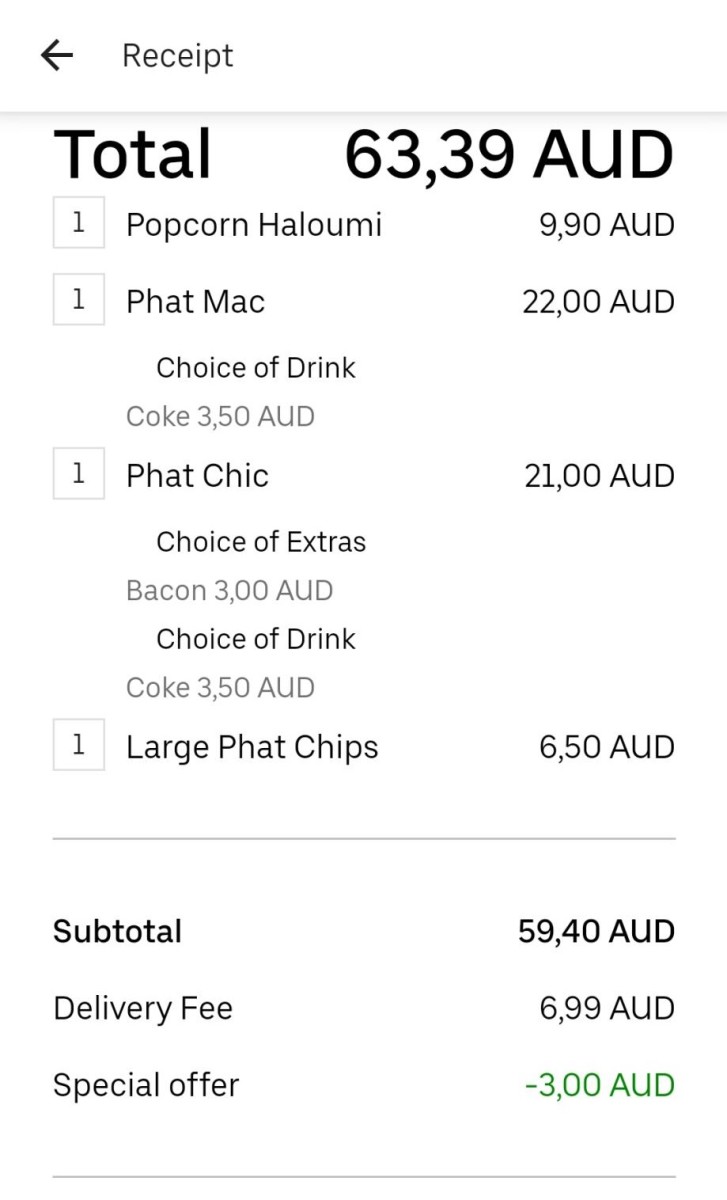Tap the back arrow icon
727x1200 pixels.
click(x=57, y=56)
